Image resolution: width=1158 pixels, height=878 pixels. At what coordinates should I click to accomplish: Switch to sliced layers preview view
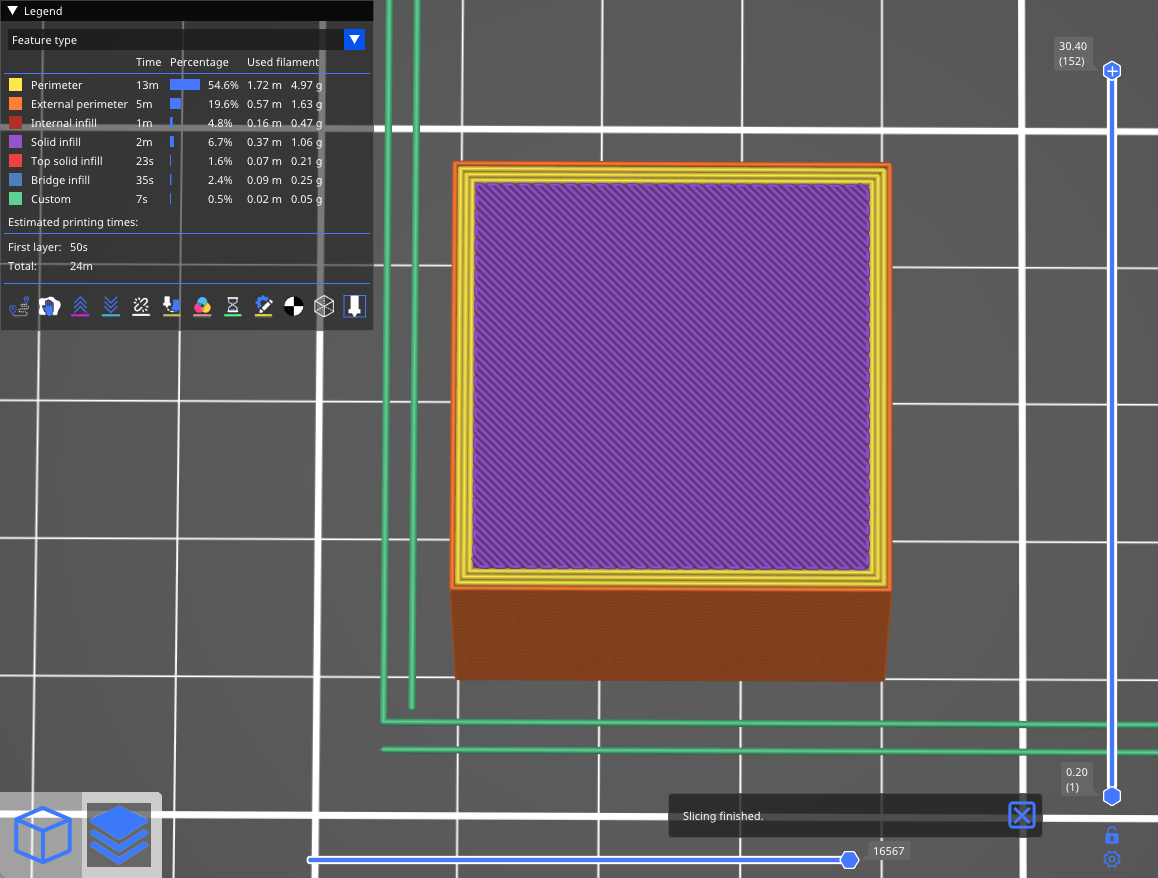point(119,835)
